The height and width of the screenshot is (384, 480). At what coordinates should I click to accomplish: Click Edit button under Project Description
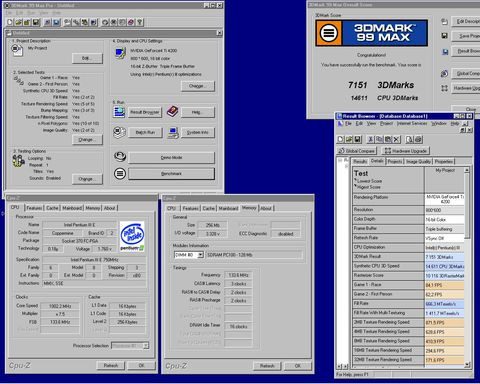87,58
